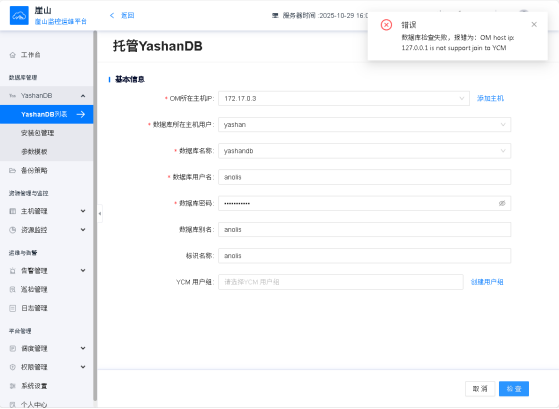The width and height of the screenshot is (559, 409).
Task: Click the 基本信息 section heading
Action: 130,80
